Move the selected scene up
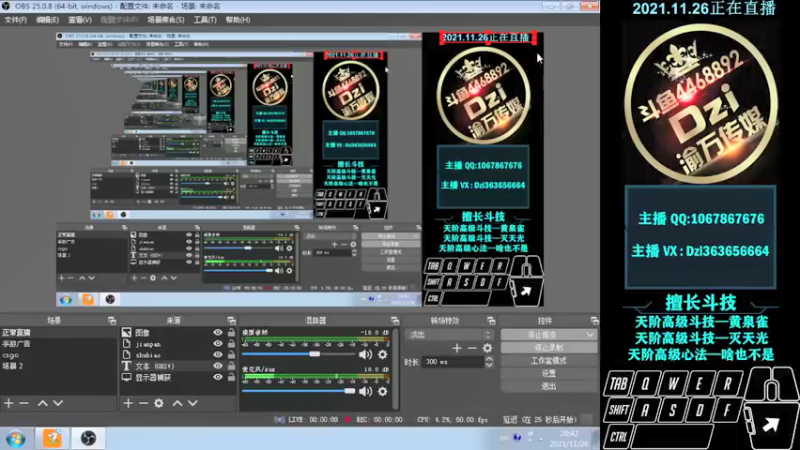 coord(42,403)
